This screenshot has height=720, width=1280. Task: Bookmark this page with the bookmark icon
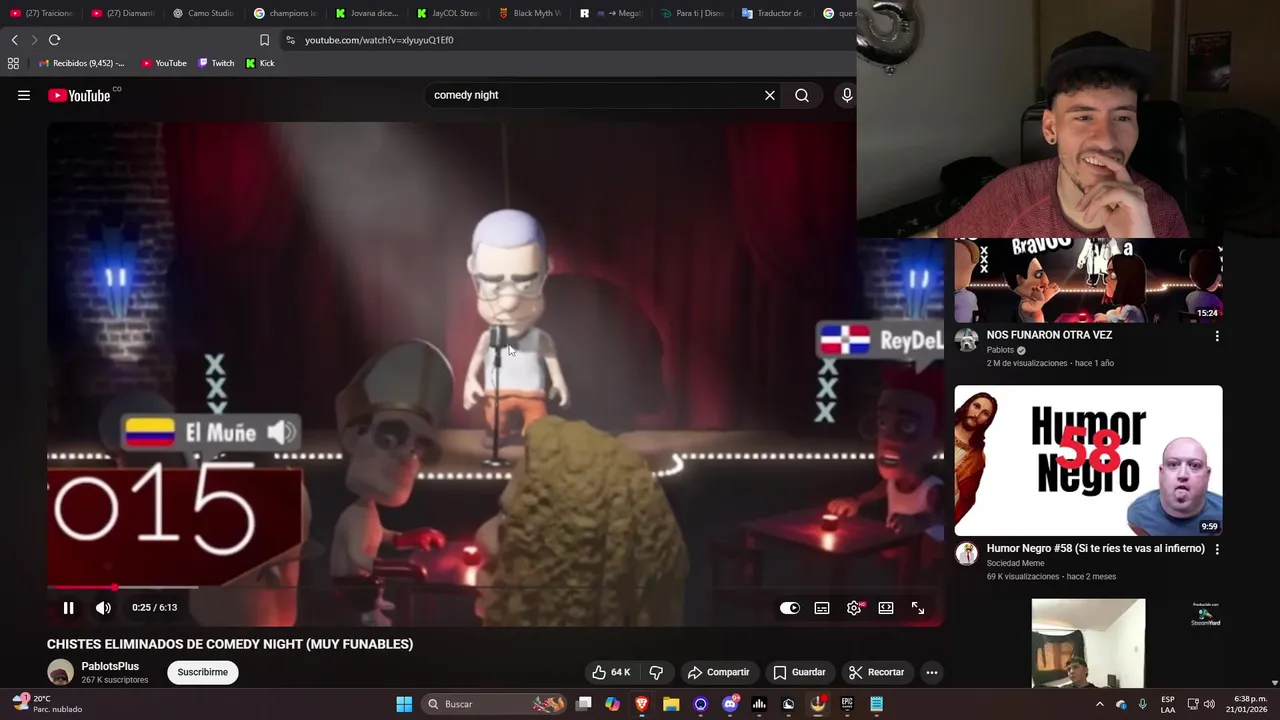[264, 40]
